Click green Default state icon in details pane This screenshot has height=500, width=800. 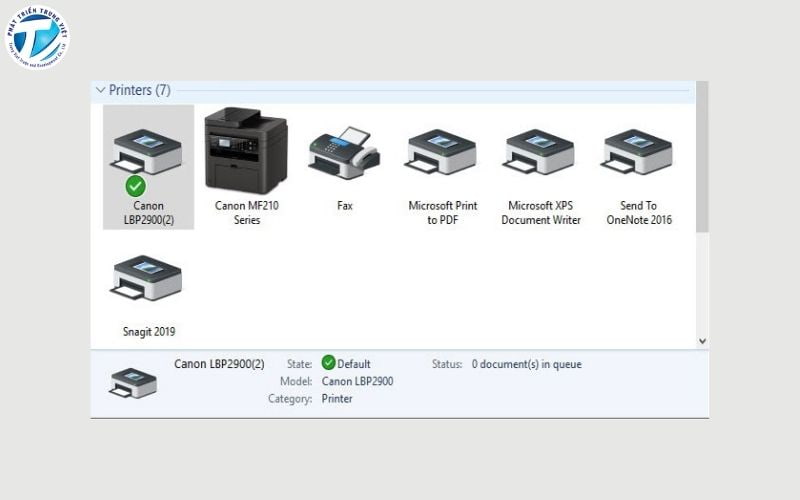coord(328,364)
